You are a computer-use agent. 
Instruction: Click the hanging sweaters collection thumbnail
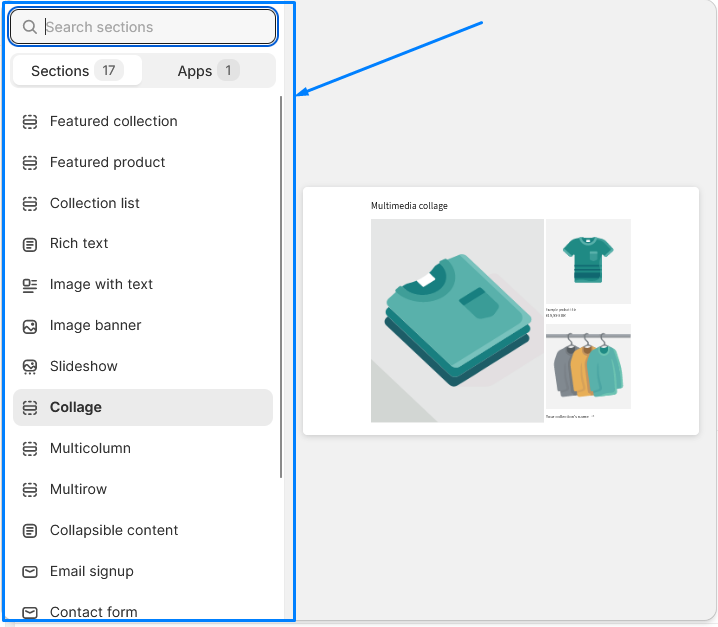[588, 366]
